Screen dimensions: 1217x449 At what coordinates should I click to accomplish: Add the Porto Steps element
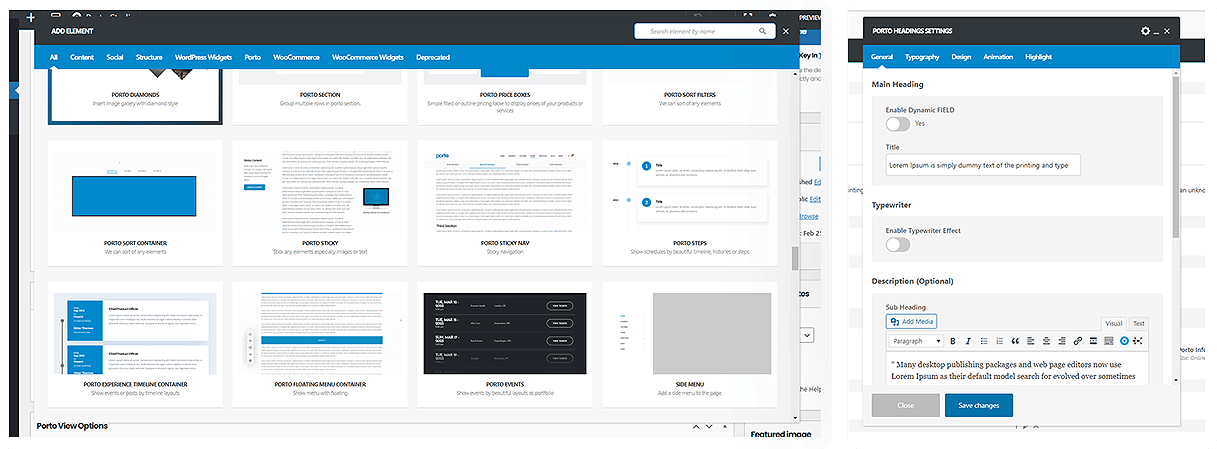pyautogui.click(x=689, y=203)
